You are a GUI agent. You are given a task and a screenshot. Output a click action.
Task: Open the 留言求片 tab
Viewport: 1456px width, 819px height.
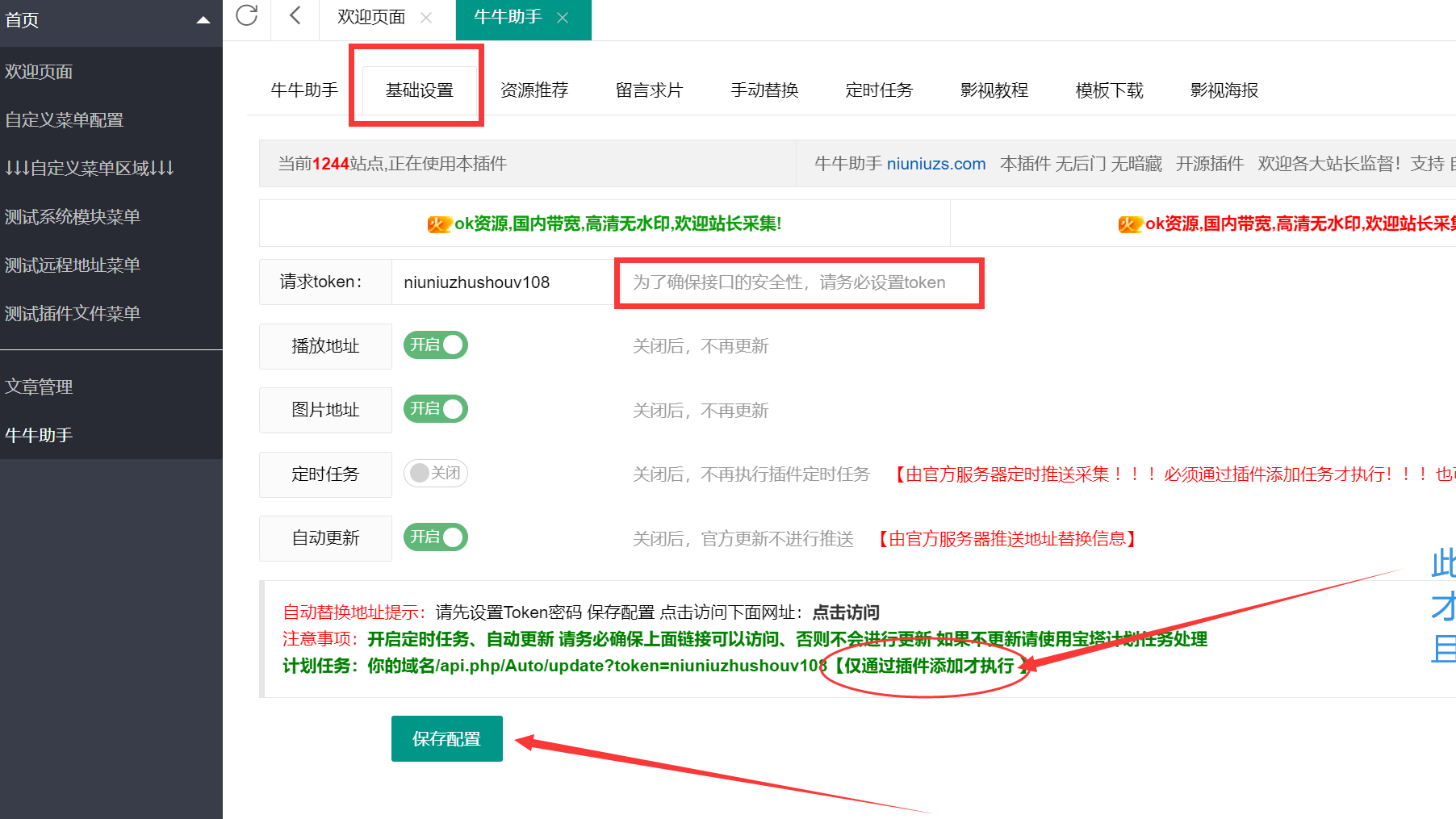click(x=650, y=90)
